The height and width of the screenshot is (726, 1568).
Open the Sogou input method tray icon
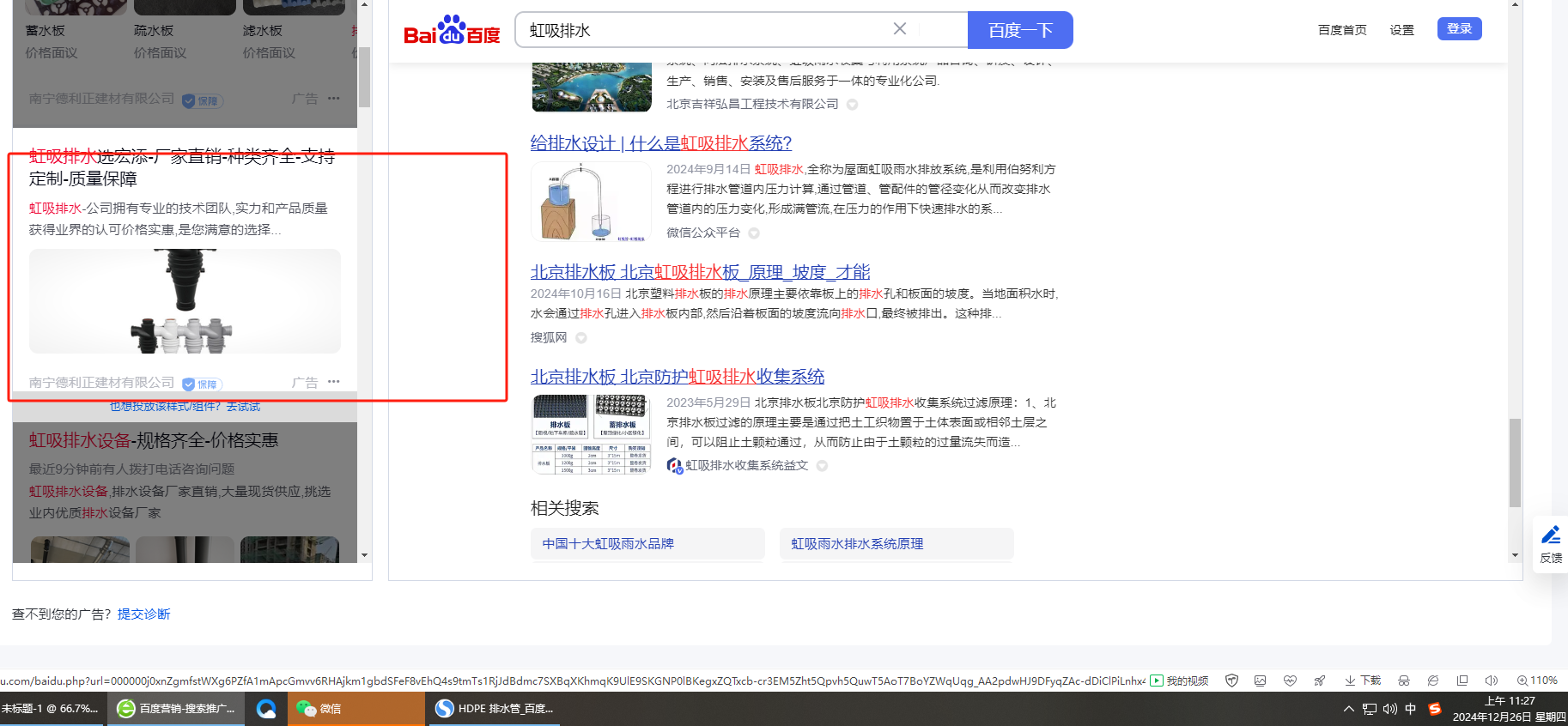coord(1435,709)
